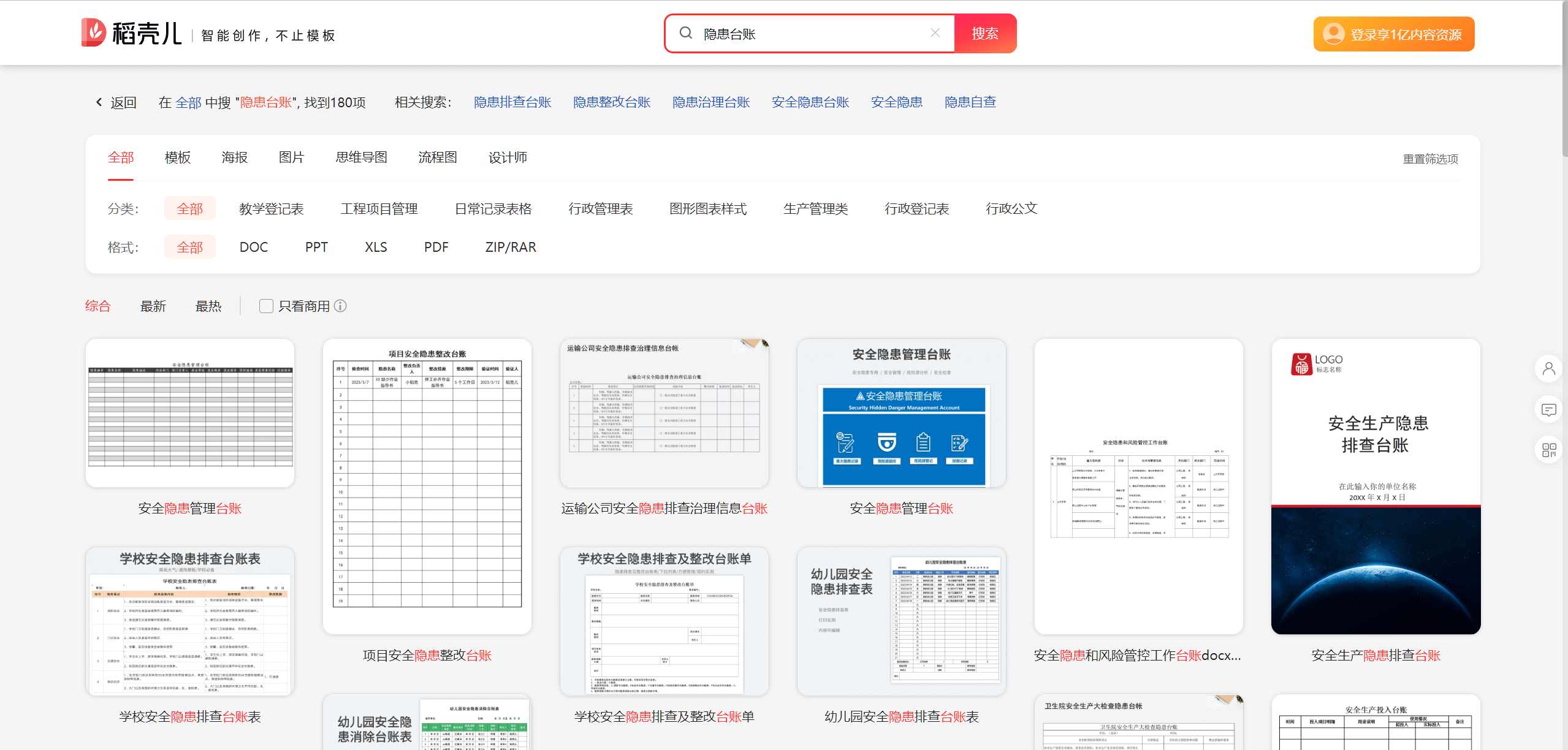Open the 项目安全隐患整改台账 thumbnail
The height and width of the screenshot is (750, 1568).
[427, 487]
